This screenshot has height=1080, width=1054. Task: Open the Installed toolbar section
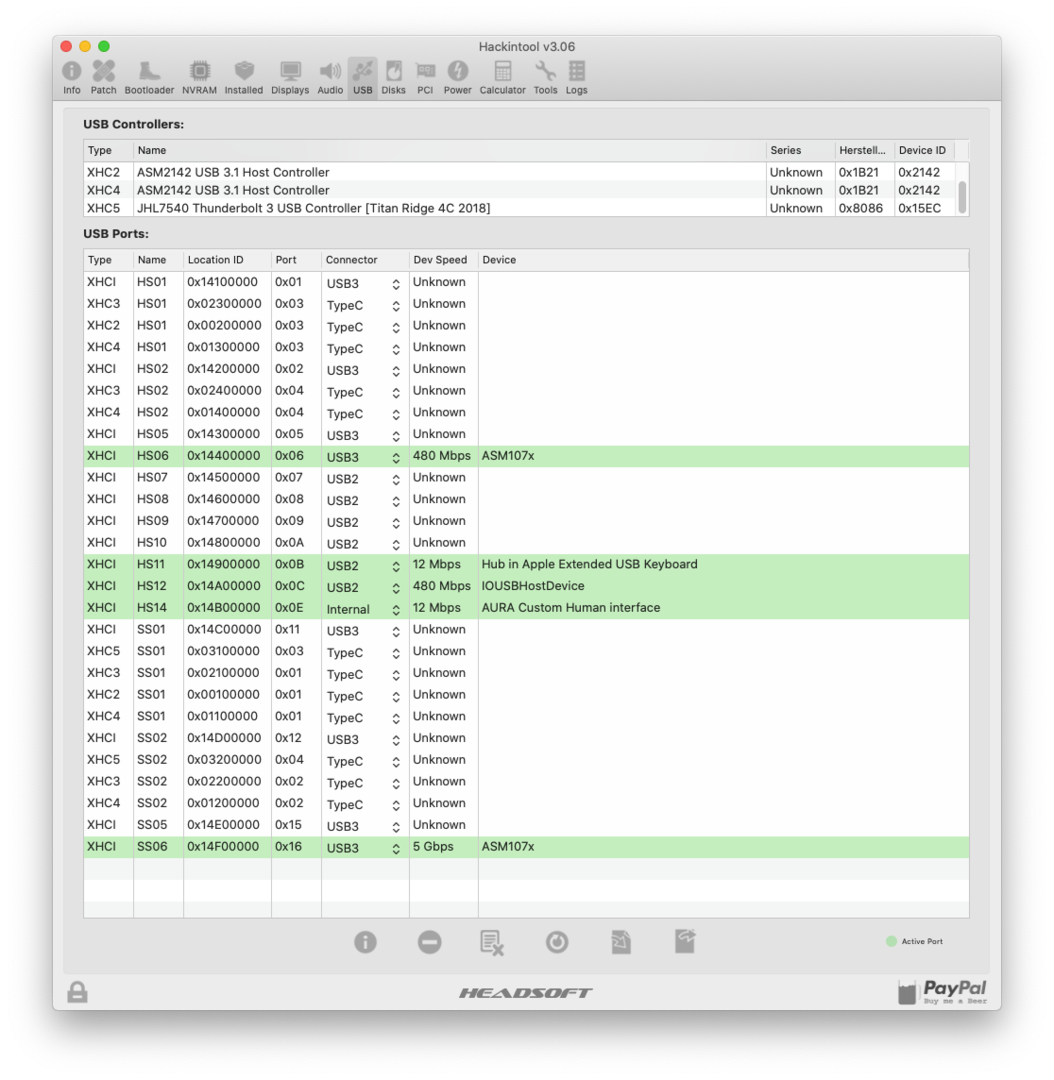(244, 78)
